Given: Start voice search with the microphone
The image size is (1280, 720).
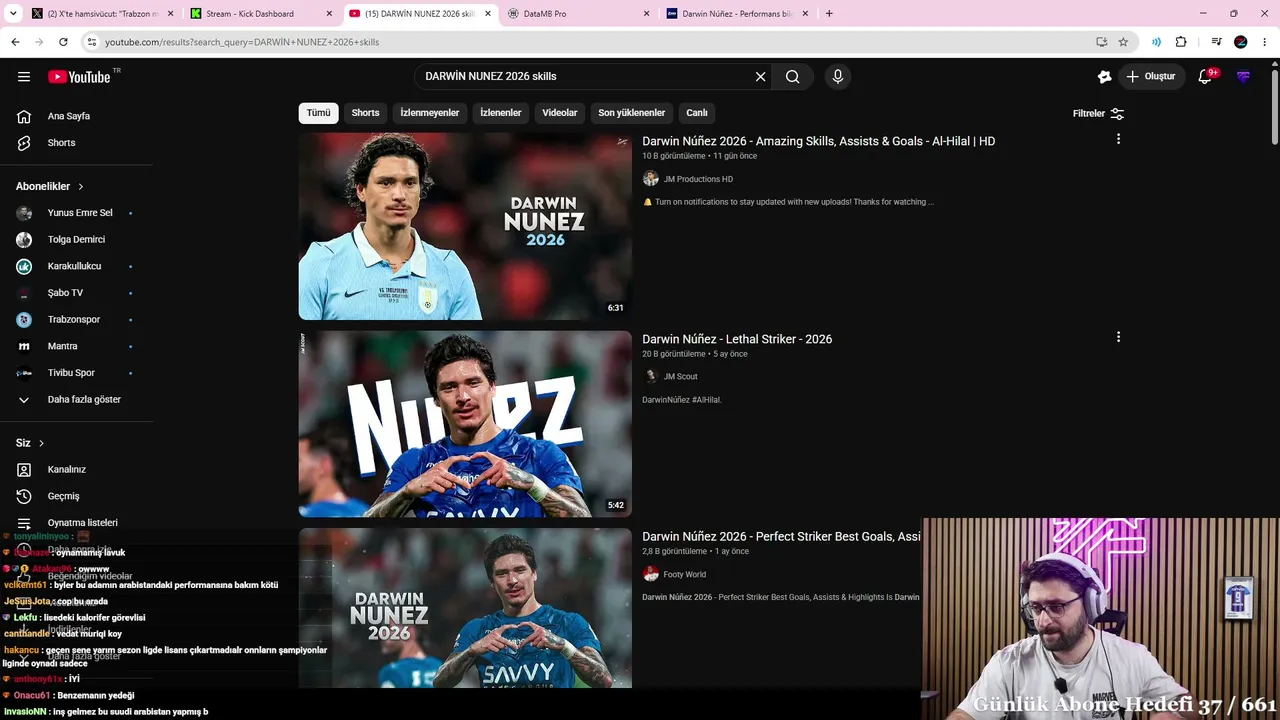Looking at the screenshot, I should tap(838, 77).
